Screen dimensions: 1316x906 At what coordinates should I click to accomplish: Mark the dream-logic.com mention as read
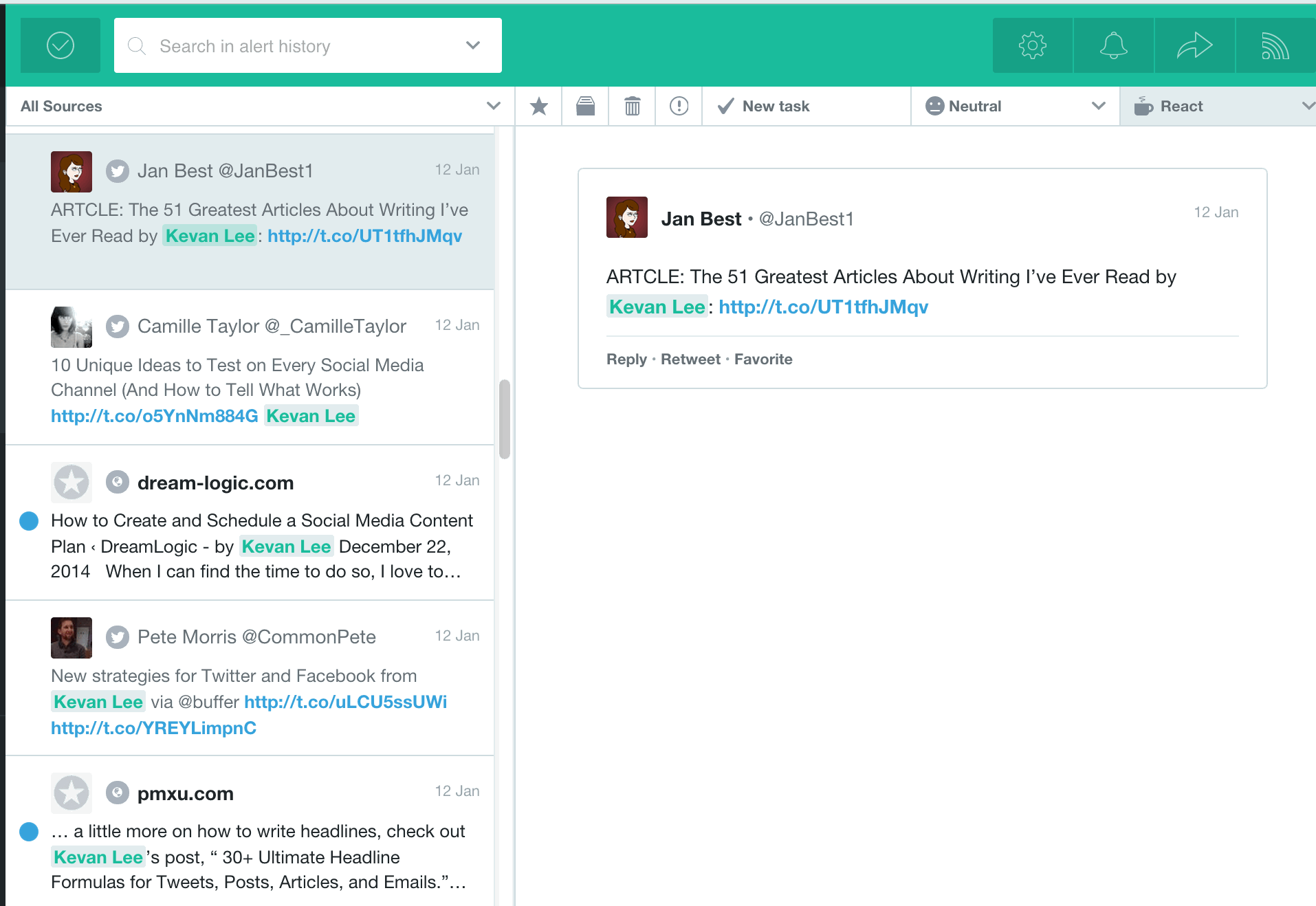(x=29, y=521)
